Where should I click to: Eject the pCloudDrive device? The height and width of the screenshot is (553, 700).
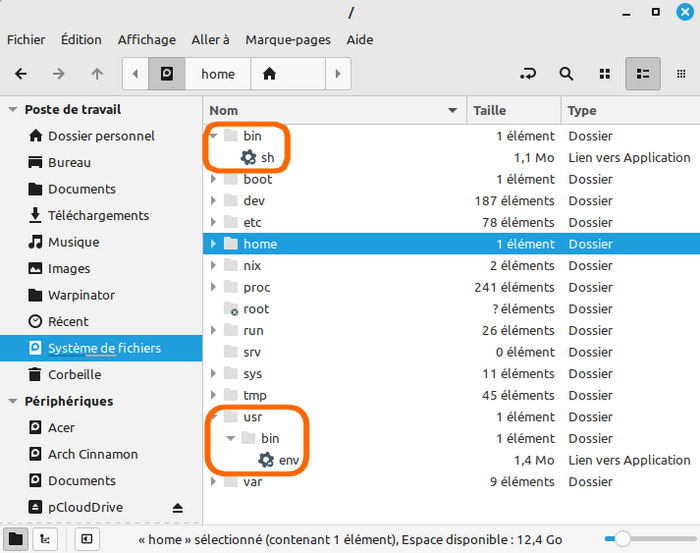[x=179, y=507]
